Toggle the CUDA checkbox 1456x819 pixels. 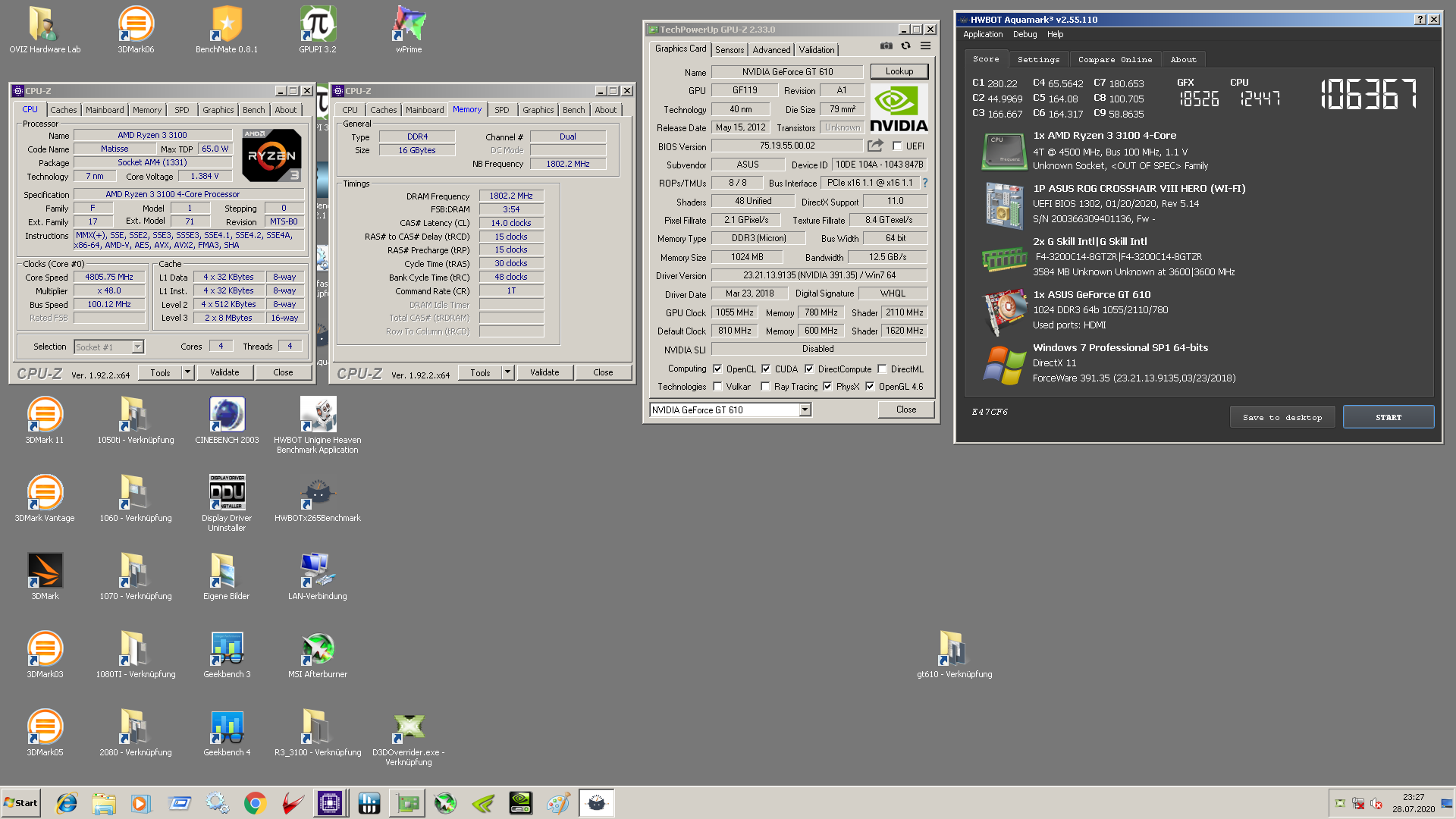point(766,369)
